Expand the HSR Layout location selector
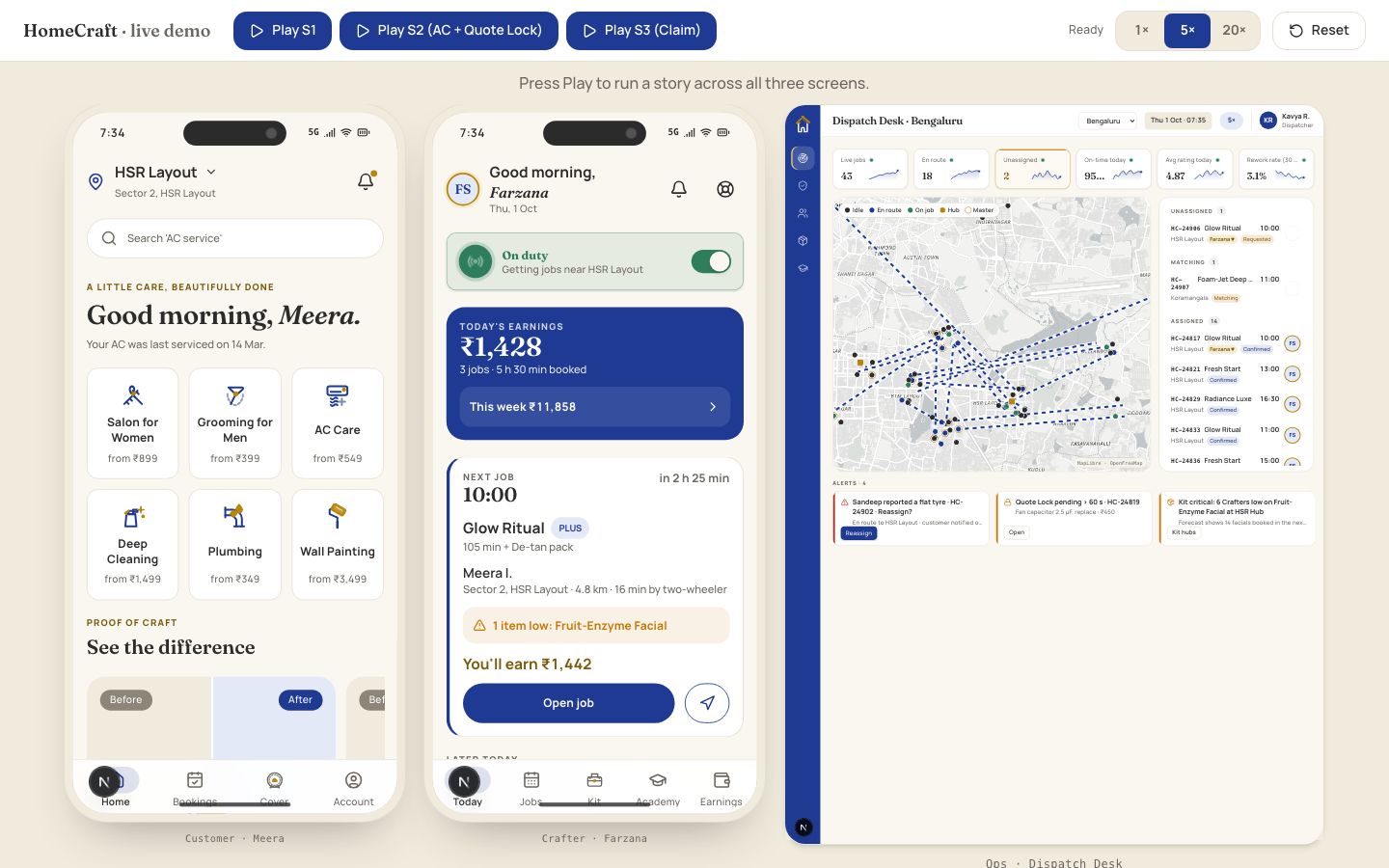The width and height of the screenshot is (1389, 868). (x=165, y=173)
